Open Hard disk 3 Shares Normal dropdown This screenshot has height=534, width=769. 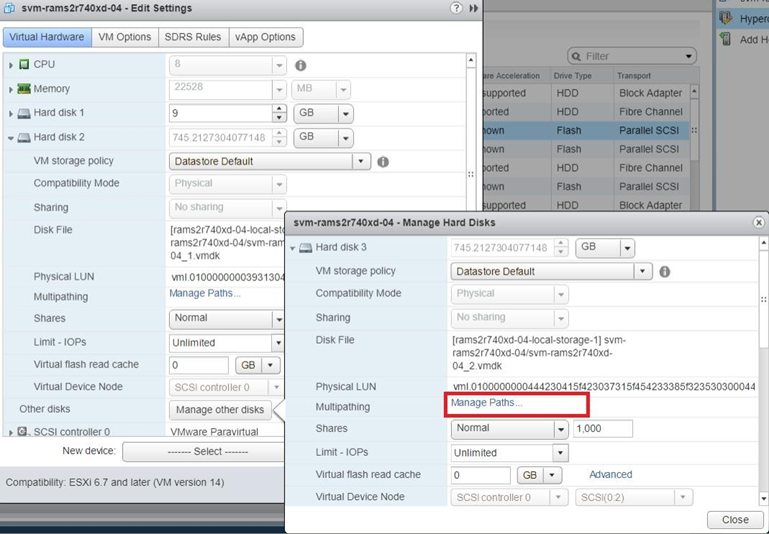coord(560,429)
